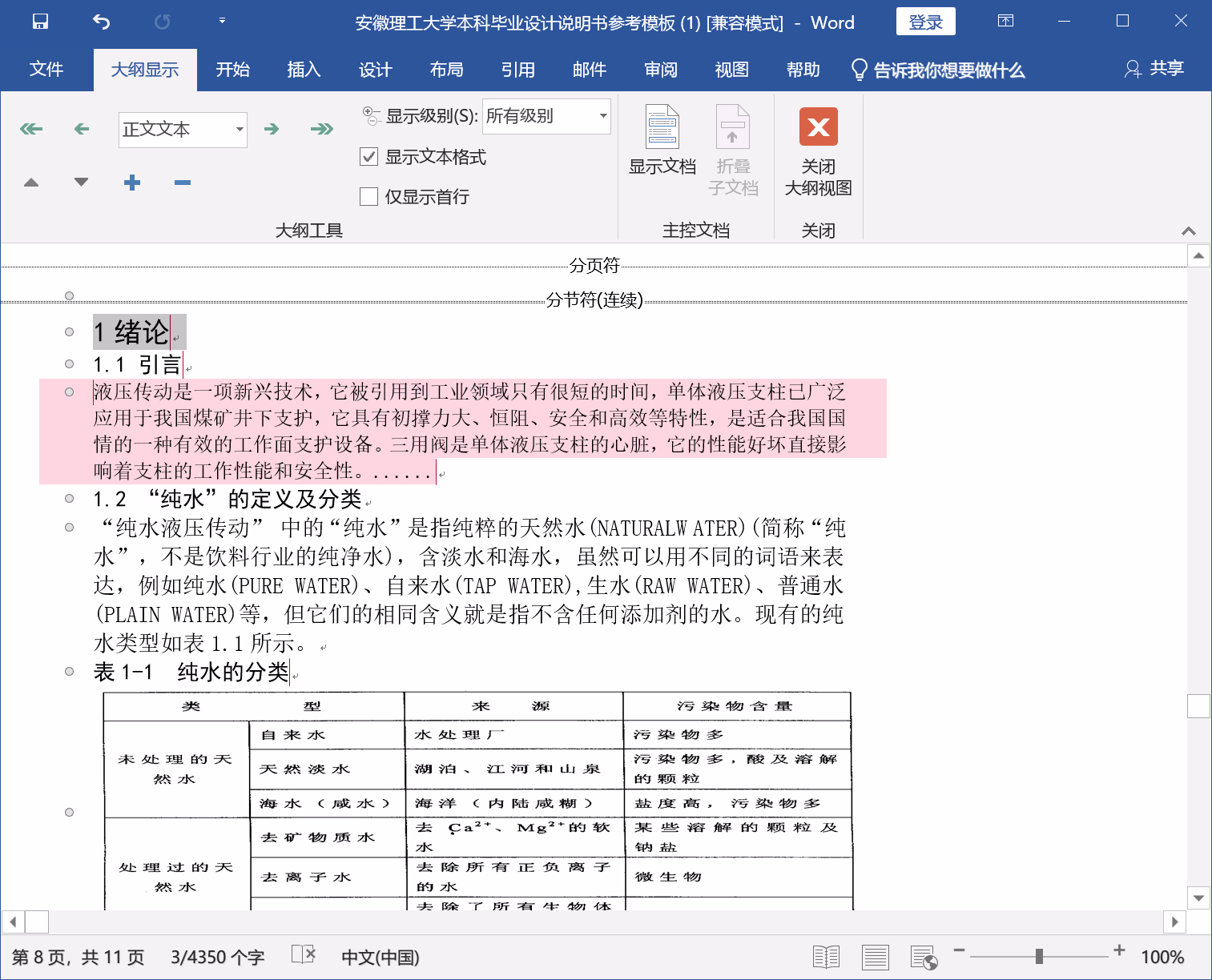
Task: Collapse the ribbon with the chevron arrow
Action: (x=1189, y=231)
